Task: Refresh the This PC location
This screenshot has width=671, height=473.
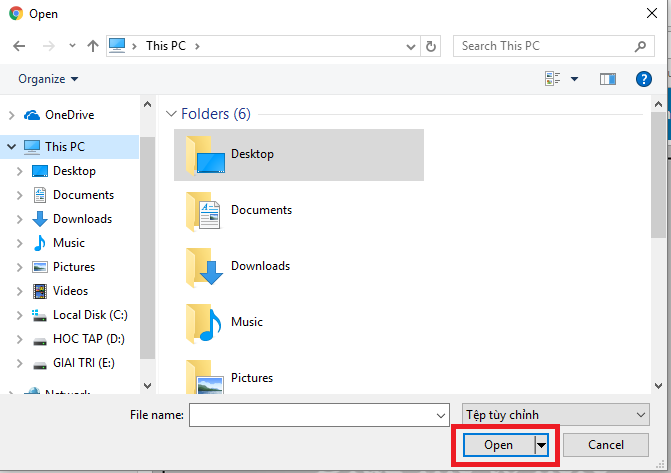Action: [431, 46]
